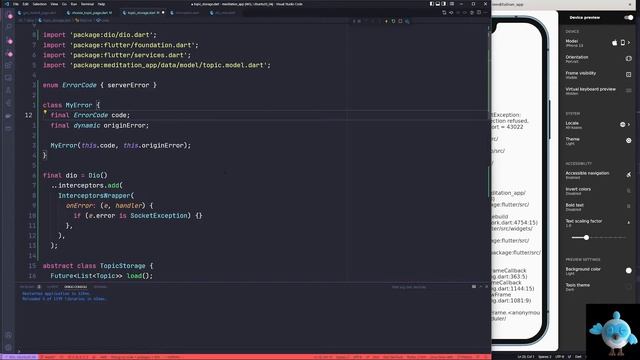
Task: Toggle Virtual keyboard preview
Action: point(629,91)
